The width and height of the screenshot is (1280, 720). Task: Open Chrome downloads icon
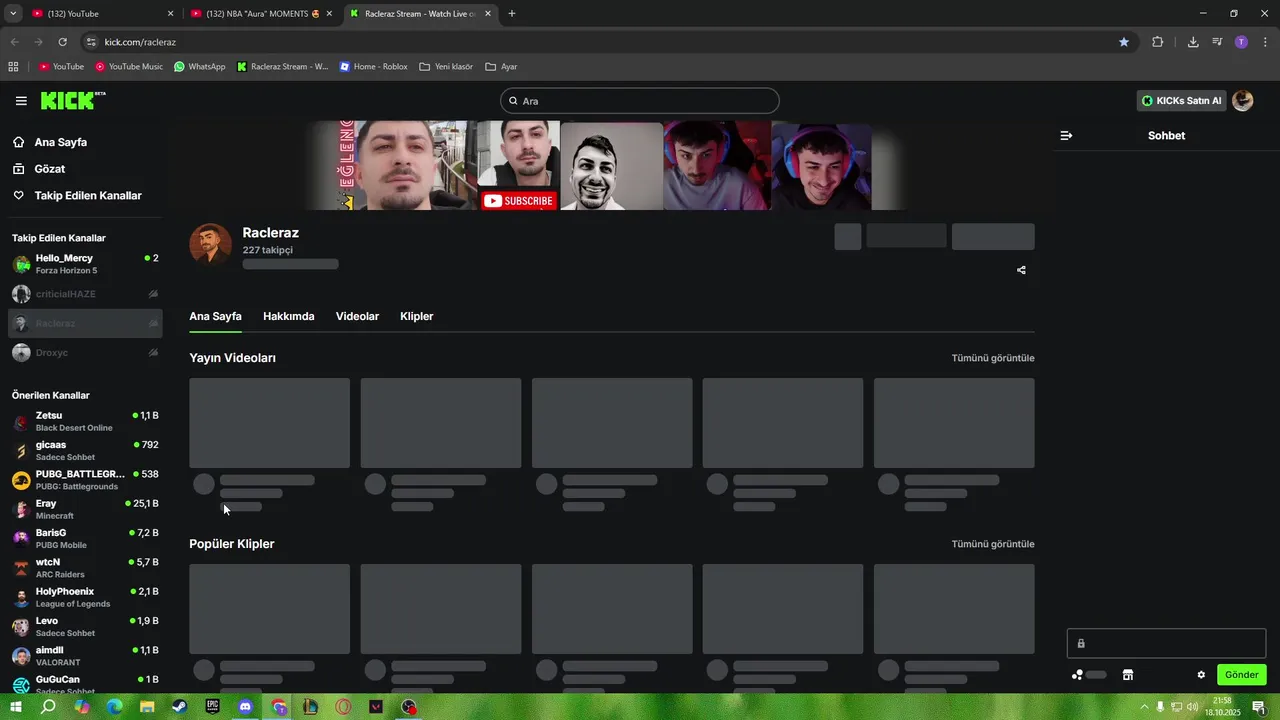(x=1193, y=42)
